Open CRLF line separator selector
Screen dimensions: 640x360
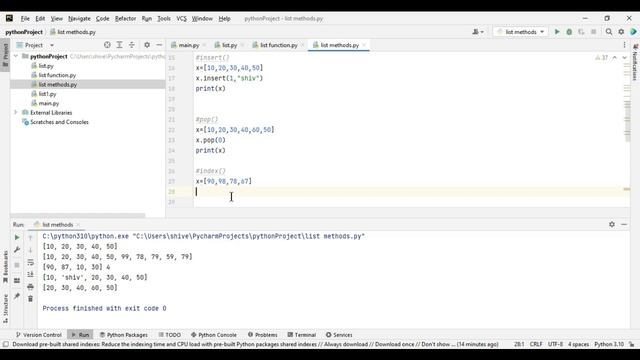pos(536,344)
